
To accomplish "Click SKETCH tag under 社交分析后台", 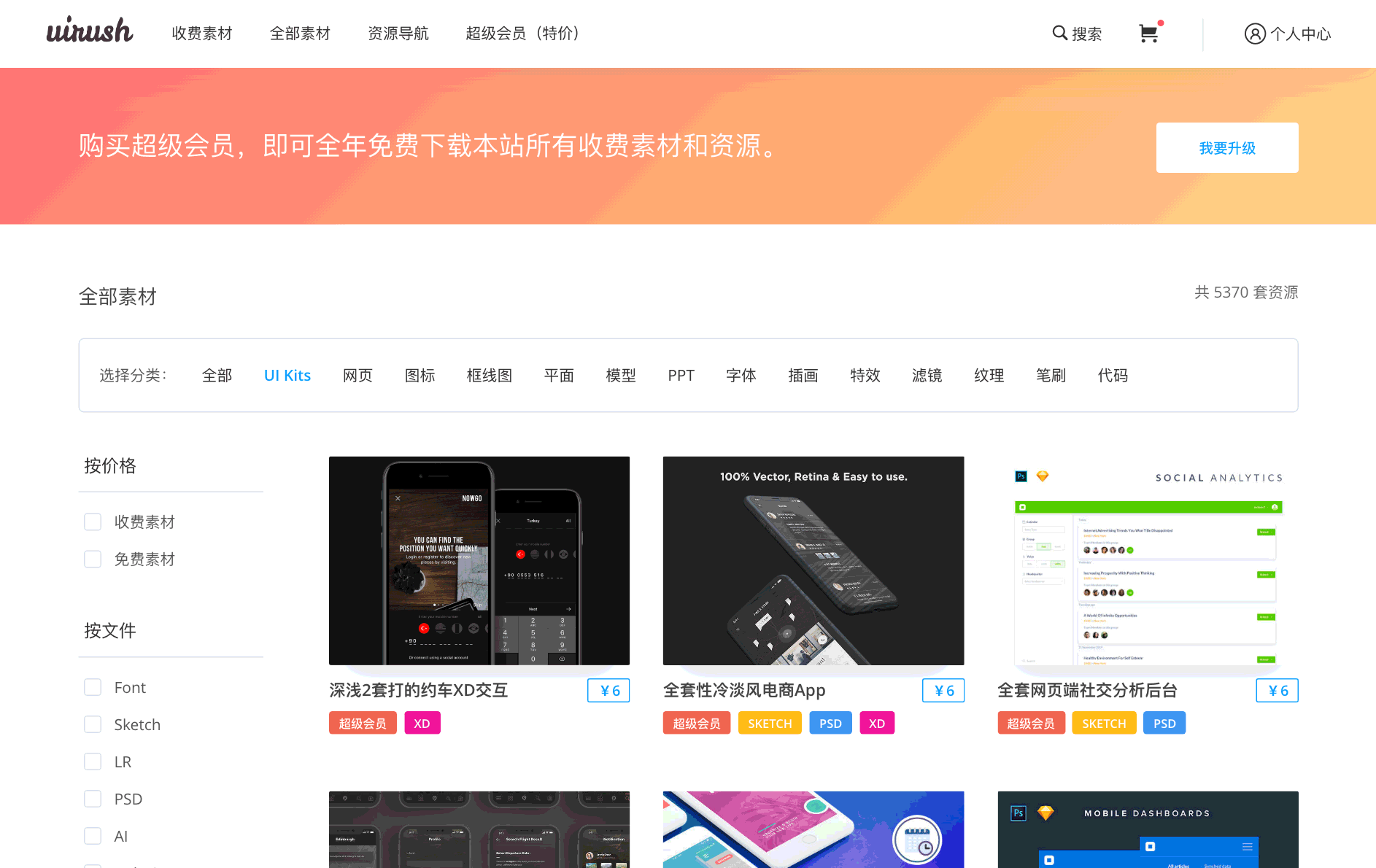I will 1104,724.
